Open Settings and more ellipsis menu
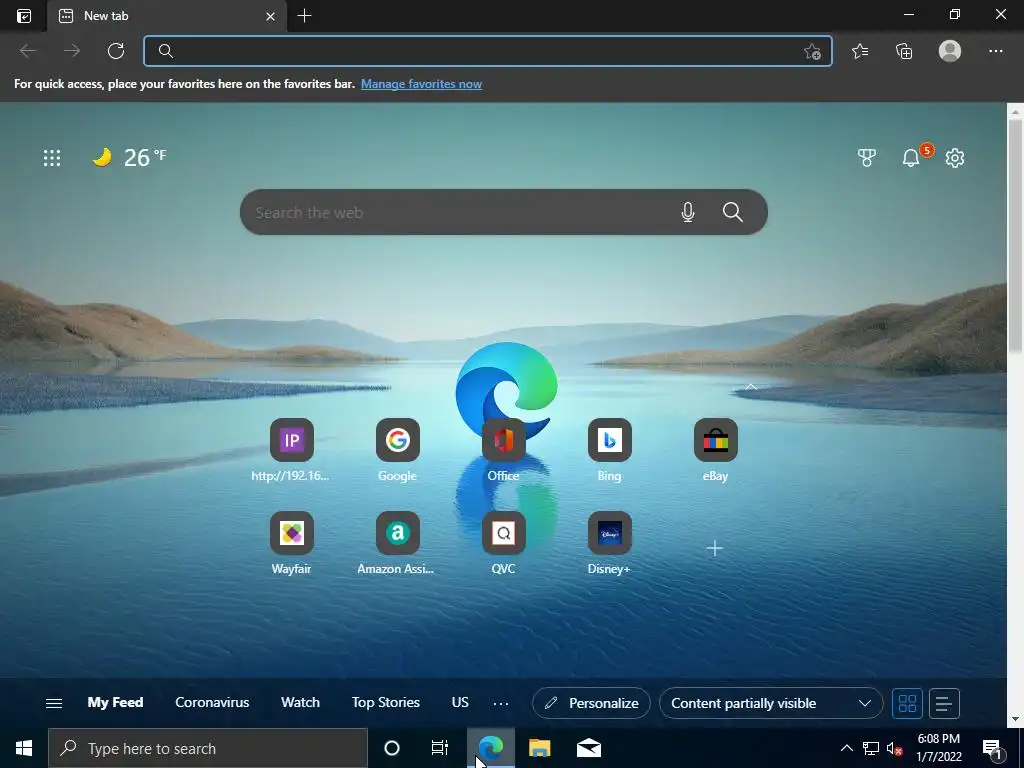 point(995,51)
